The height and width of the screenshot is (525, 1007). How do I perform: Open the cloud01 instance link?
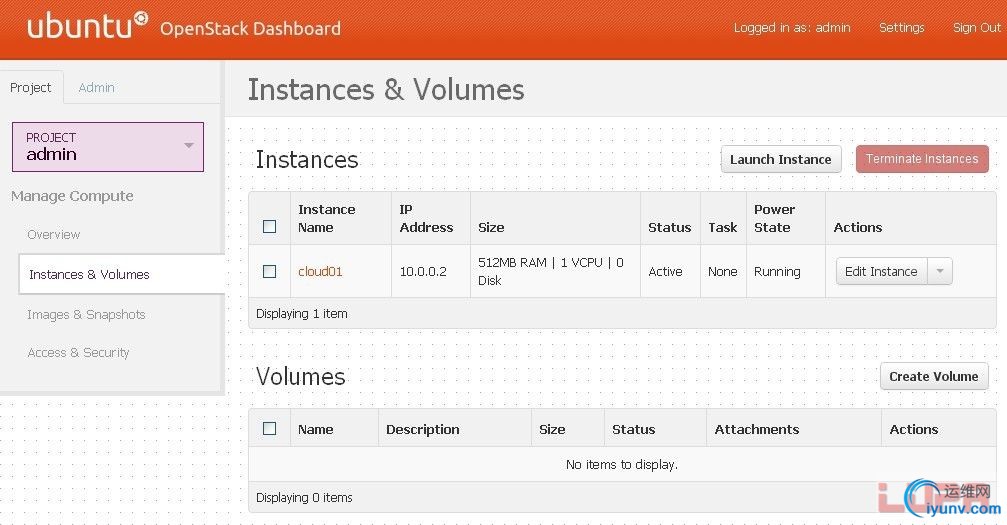click(320, 272)
